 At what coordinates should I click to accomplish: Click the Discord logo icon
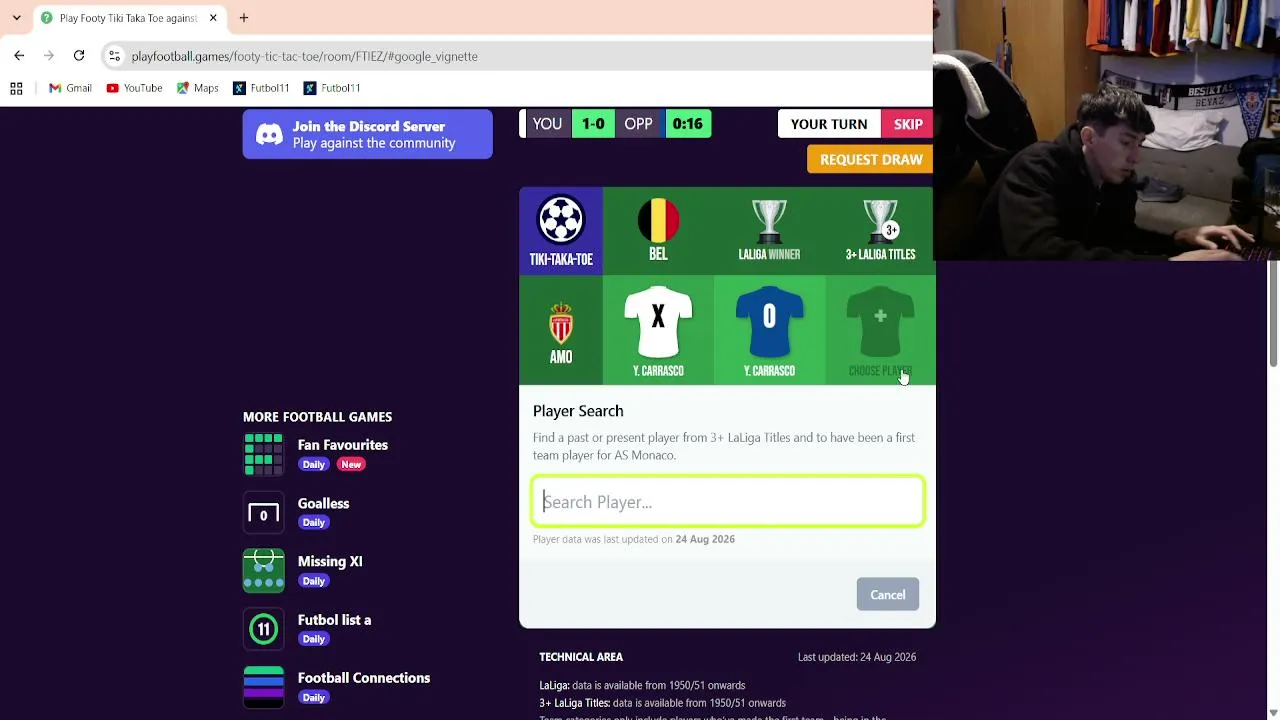click(x=269, y=135)
